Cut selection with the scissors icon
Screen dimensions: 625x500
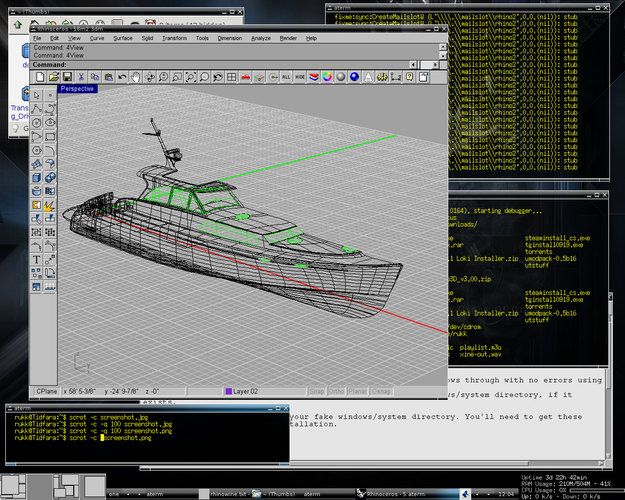pos(81,77)
